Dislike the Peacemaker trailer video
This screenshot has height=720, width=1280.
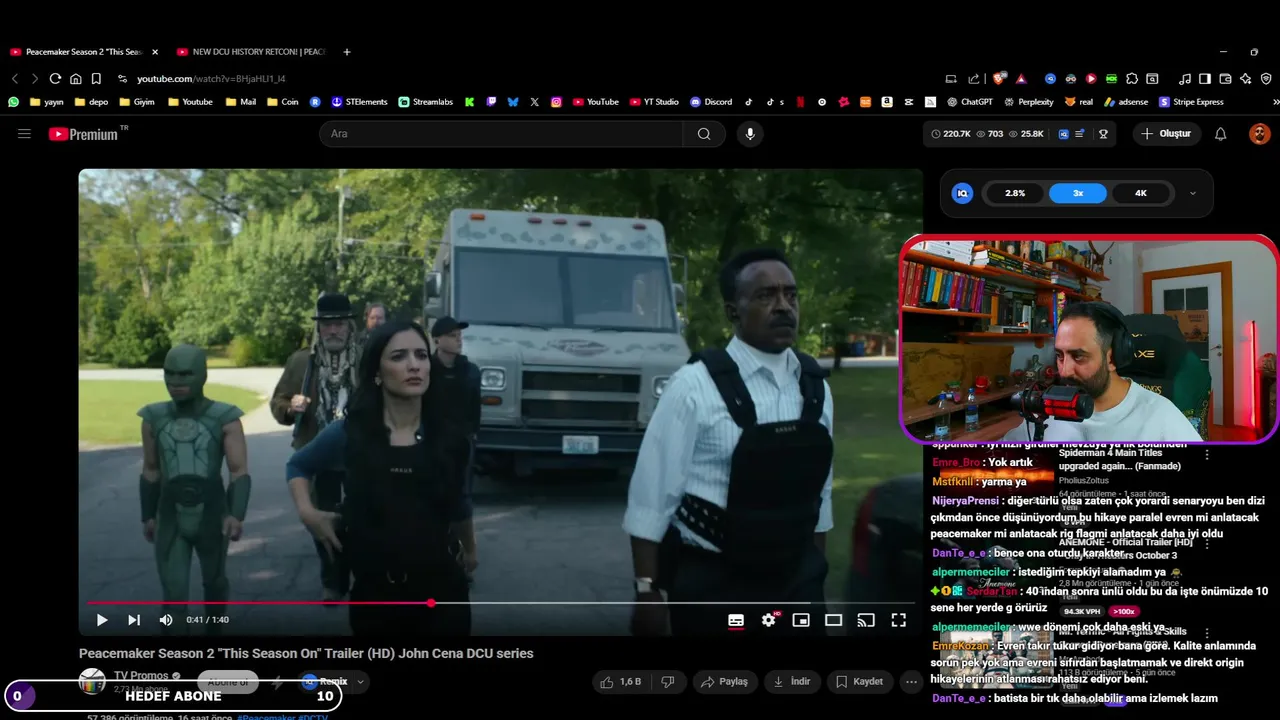pyautogui.click(x=668, y=682)
